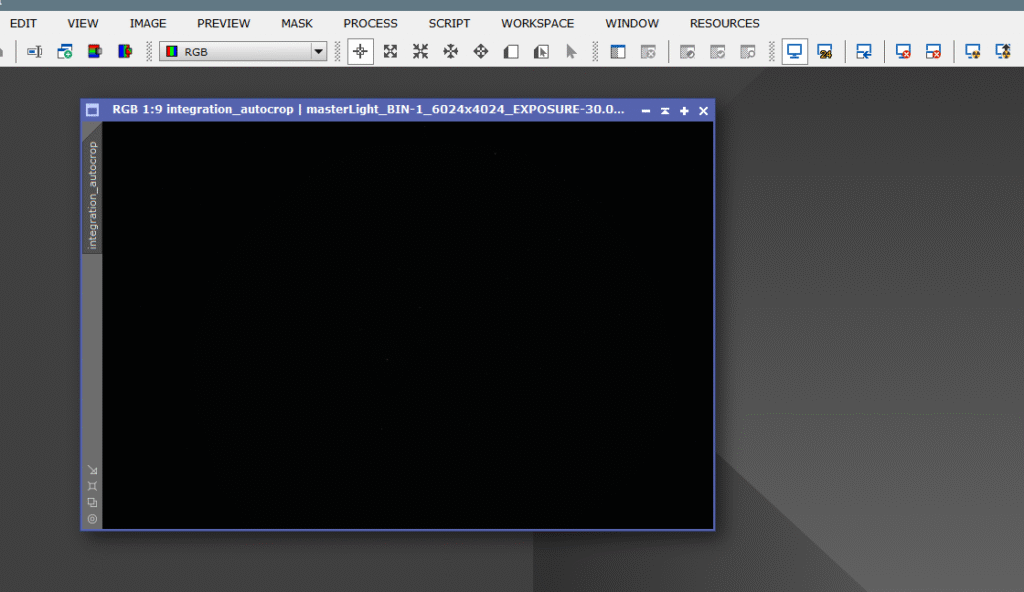Click the first monitor icon with red X
The image size is (1024, 592).
pos(903,51)
